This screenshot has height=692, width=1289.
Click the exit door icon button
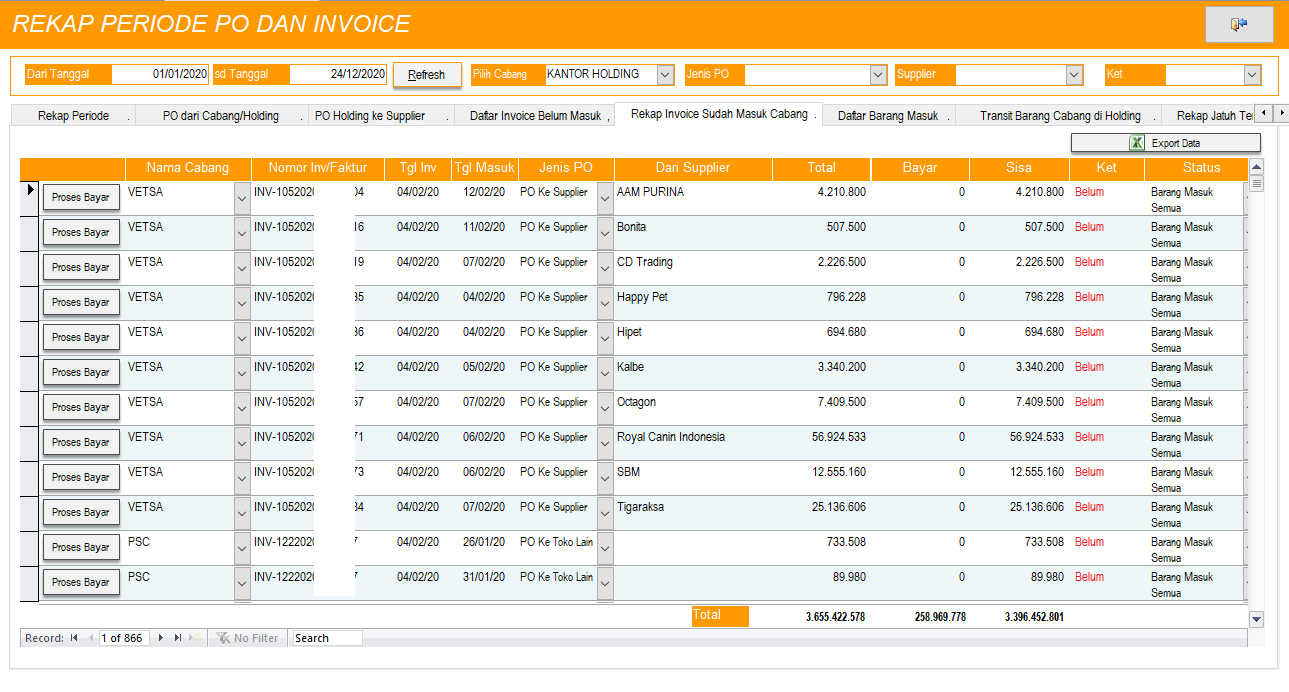[x=1239, y=25]
